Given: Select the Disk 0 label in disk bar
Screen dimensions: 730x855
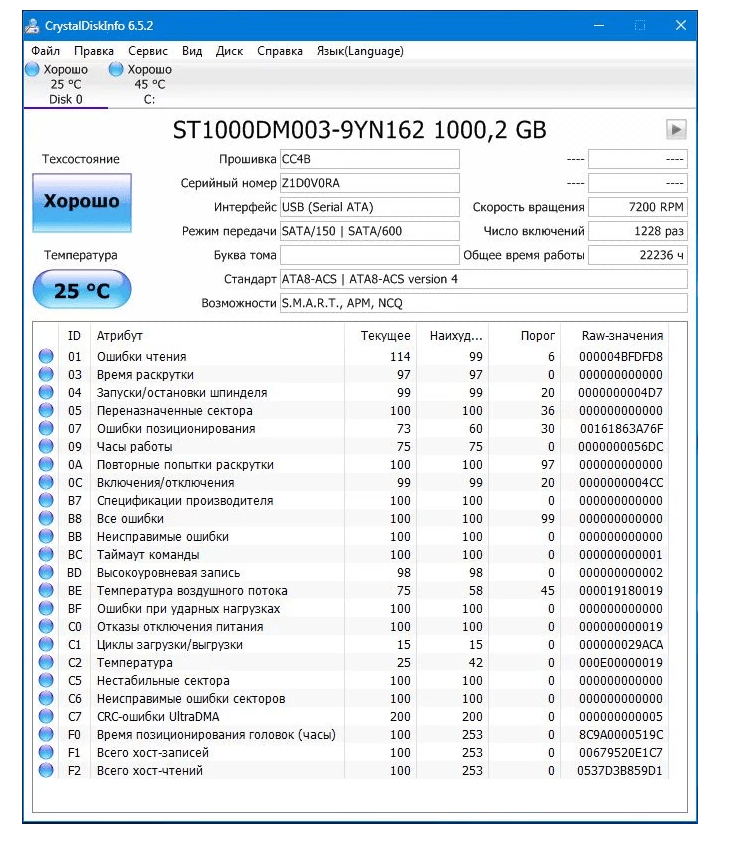Looking at the screenshot, I should click(65, 99).
